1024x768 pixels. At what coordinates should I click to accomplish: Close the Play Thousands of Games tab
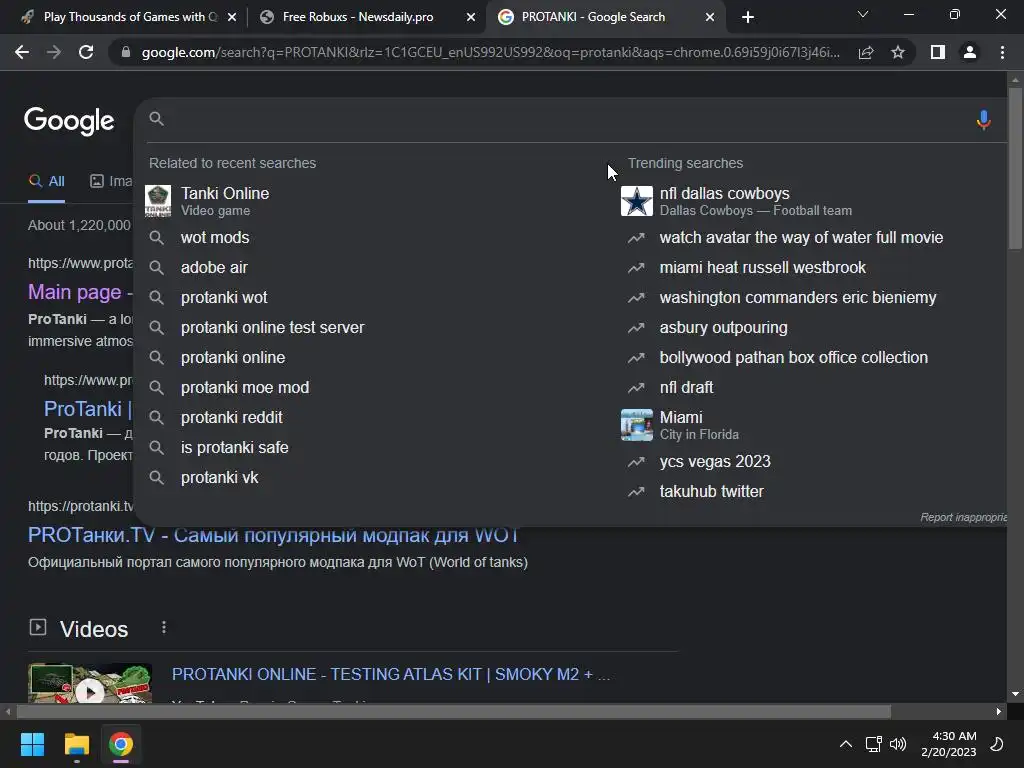[x=232, y=17]
